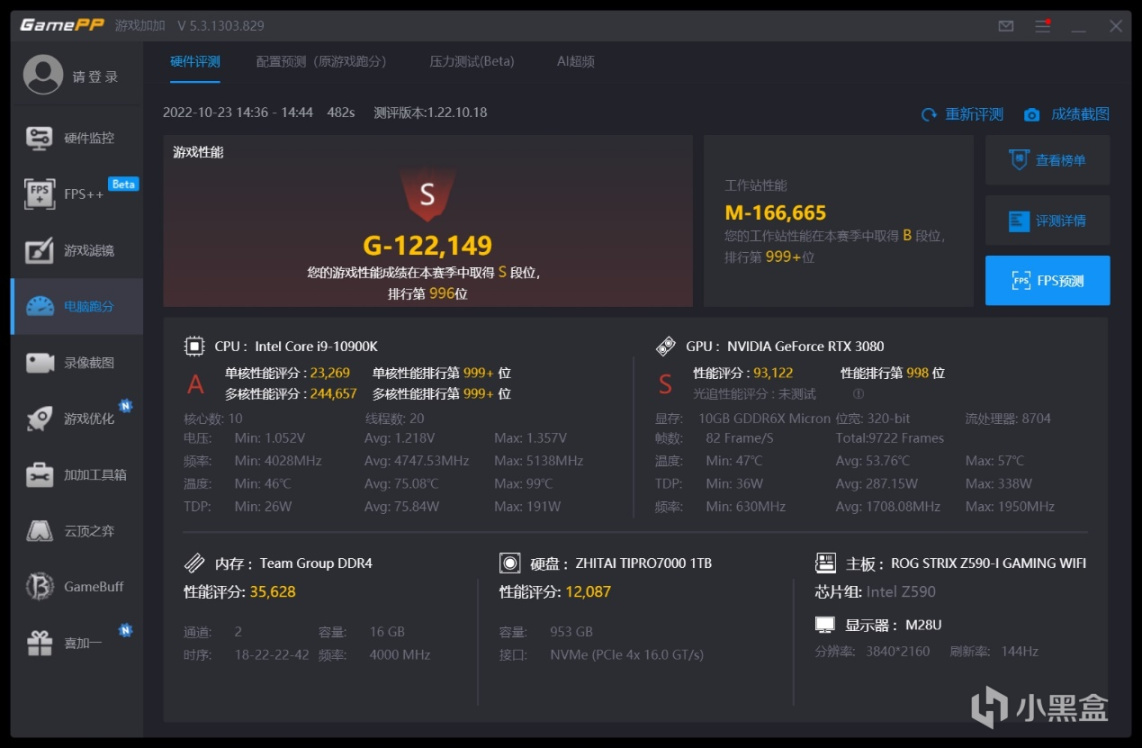Click the CPU grade A letter
1142x748 pixels.
[195, 384]
